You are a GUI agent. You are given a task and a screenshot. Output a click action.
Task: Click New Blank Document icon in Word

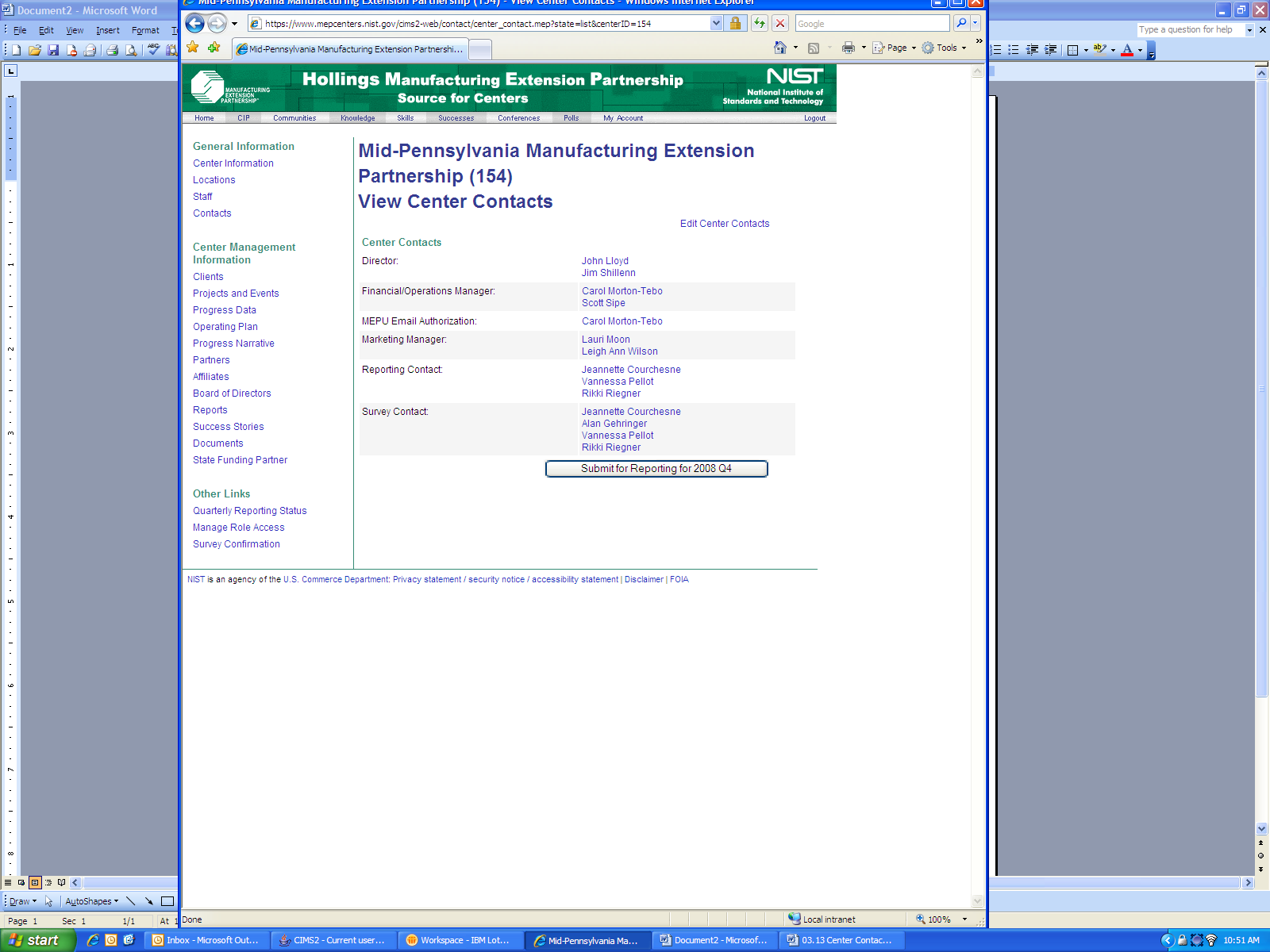(16, 50)
